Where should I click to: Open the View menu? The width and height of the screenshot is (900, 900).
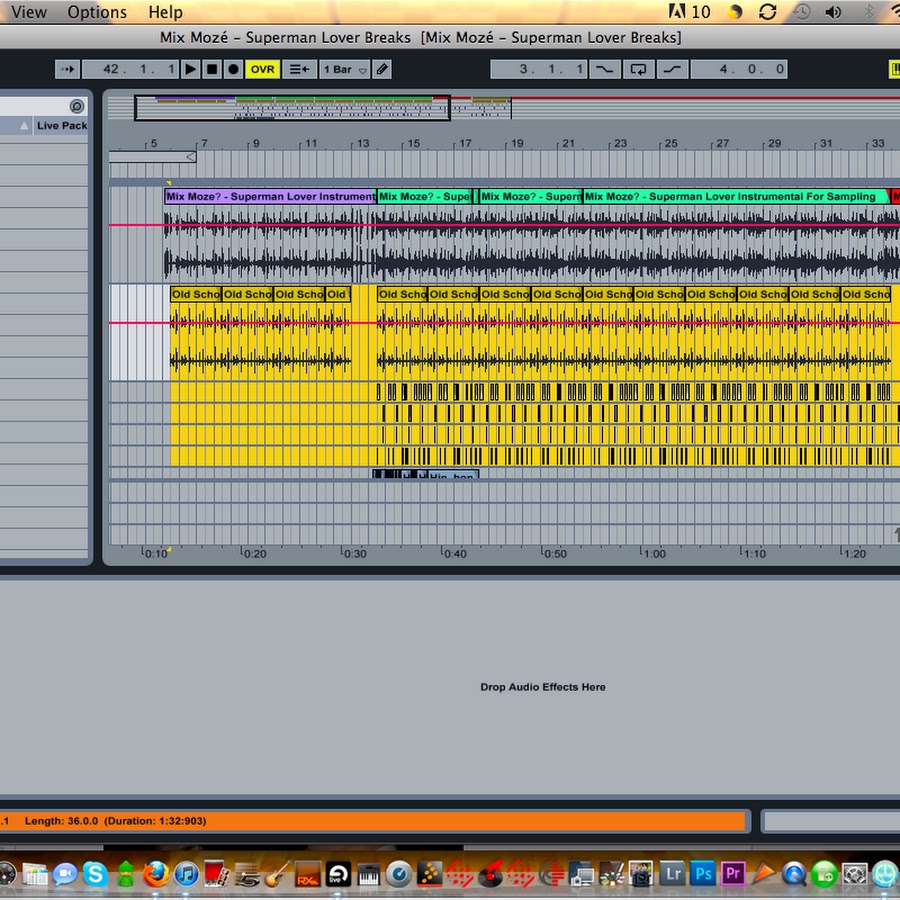[29, 12]
